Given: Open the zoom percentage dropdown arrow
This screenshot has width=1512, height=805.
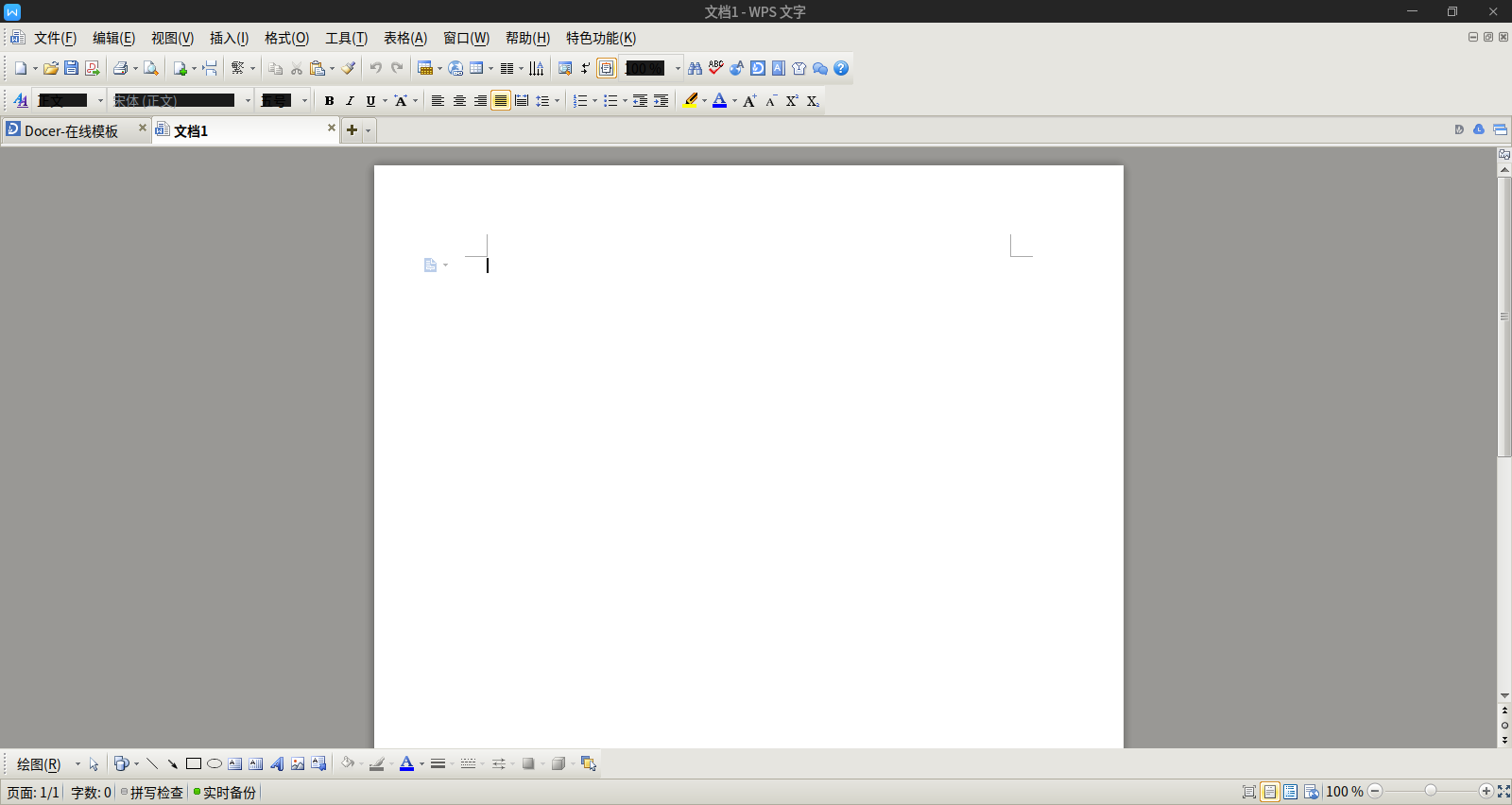Looking at the screenshot, I should tap(678, 68).
